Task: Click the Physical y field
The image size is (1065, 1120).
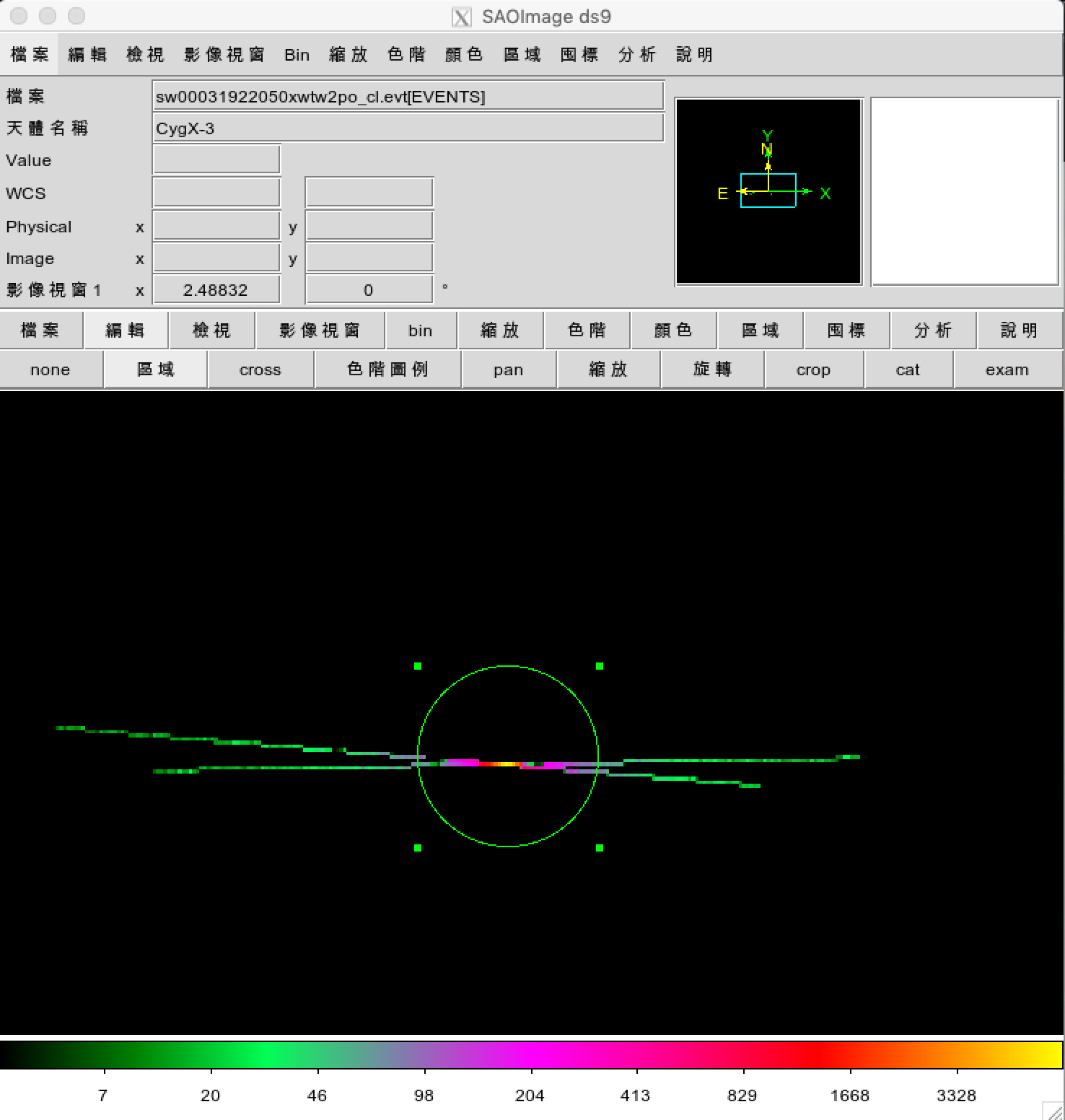Action: tap(369, 226)
